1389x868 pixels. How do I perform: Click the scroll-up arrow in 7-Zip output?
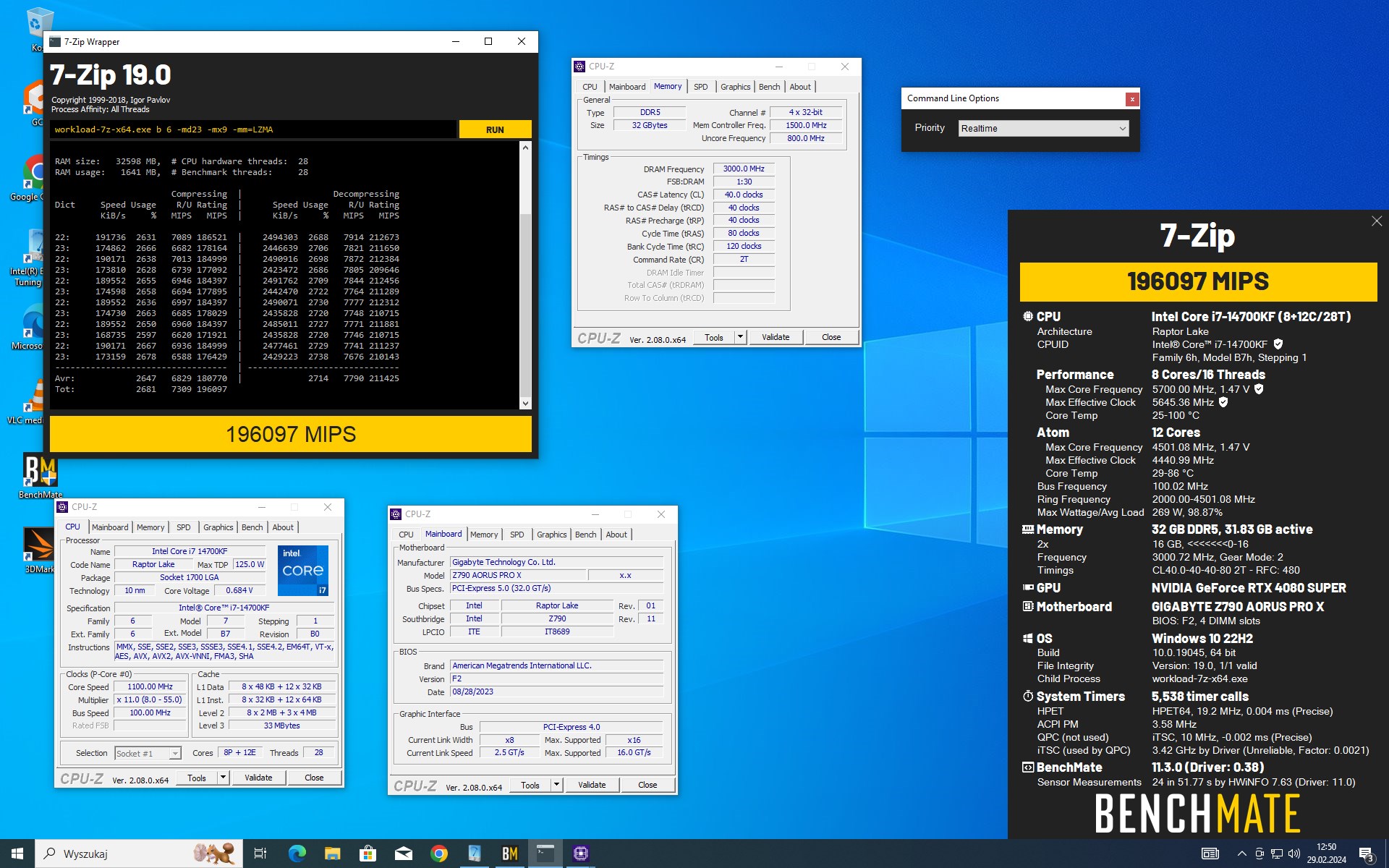525,147
